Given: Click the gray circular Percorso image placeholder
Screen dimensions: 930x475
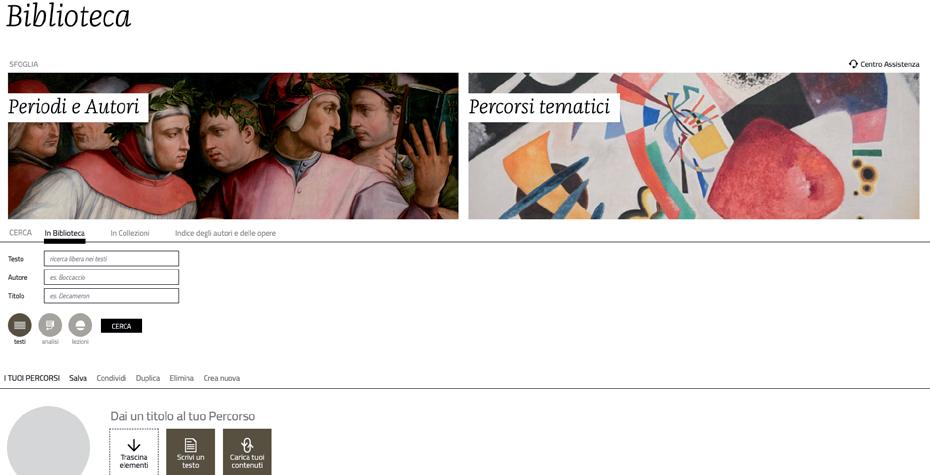Looking at the screenshot, I should [48, 441].
